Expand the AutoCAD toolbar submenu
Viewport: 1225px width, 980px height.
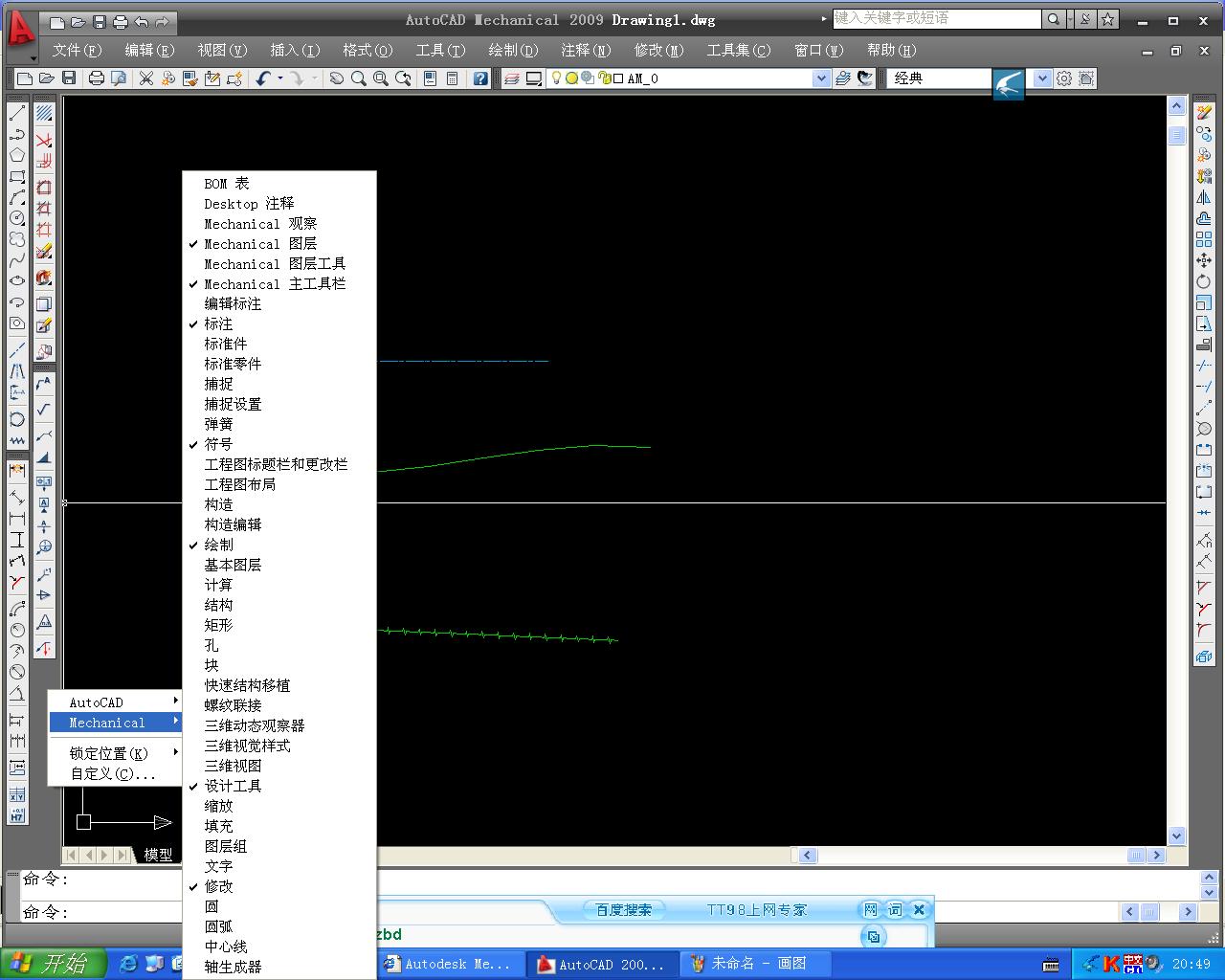point(116,702)
